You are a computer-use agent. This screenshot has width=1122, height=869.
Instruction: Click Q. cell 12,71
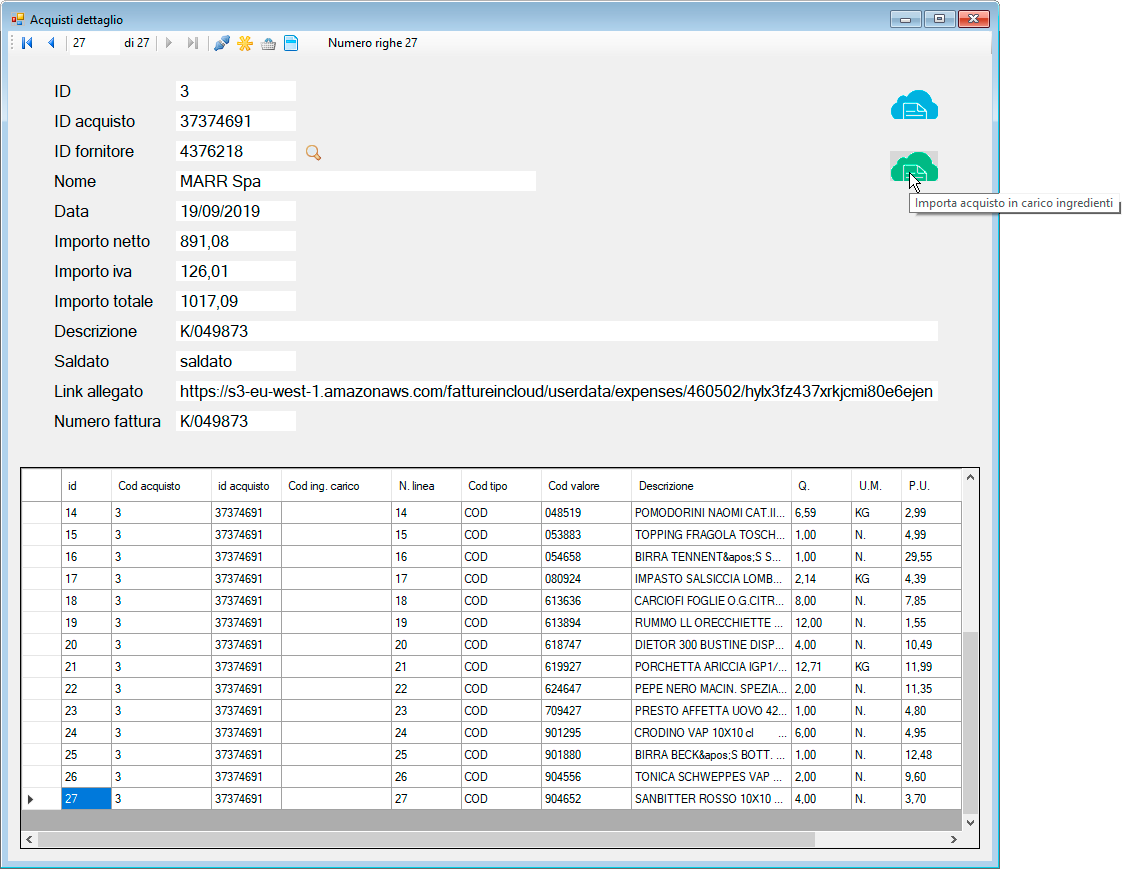821,667
